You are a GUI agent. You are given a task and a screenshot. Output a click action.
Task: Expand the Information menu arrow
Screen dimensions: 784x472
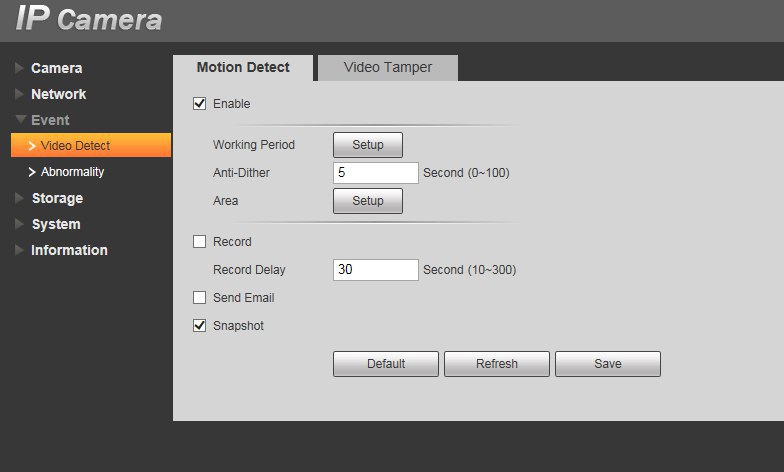tap(19, 250)
